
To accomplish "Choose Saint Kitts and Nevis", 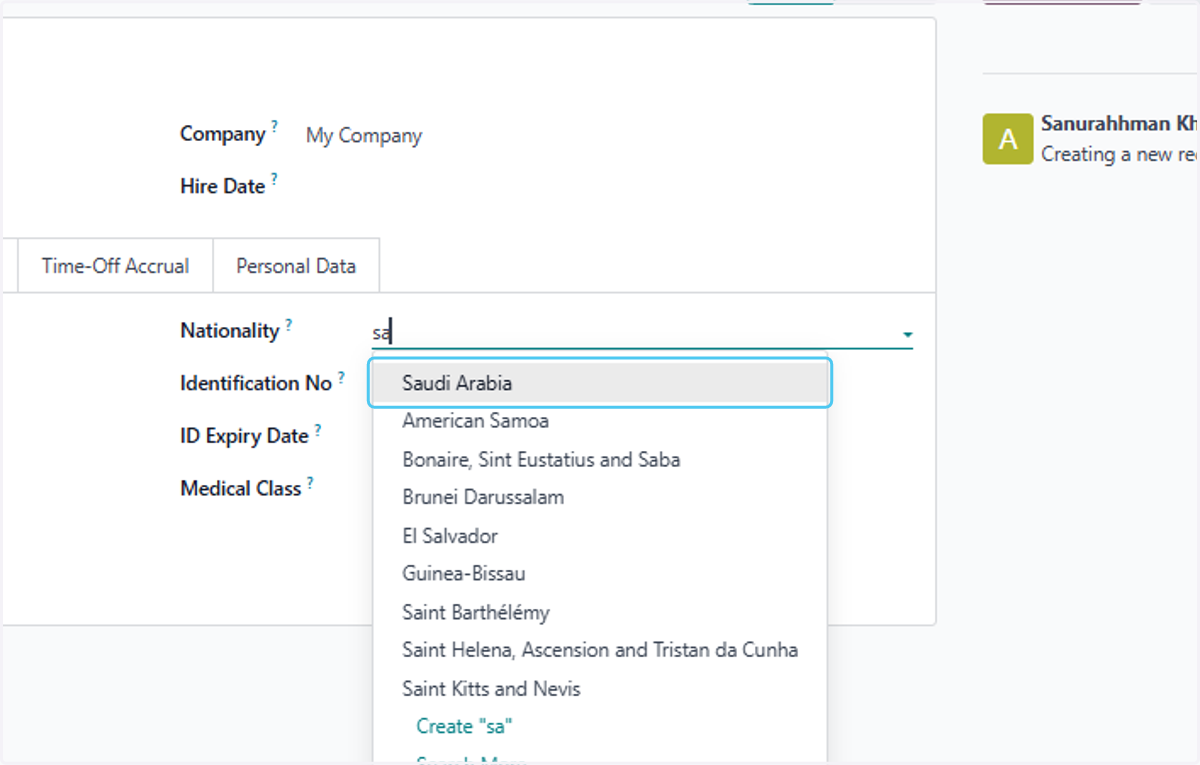I will coord(600,689).
